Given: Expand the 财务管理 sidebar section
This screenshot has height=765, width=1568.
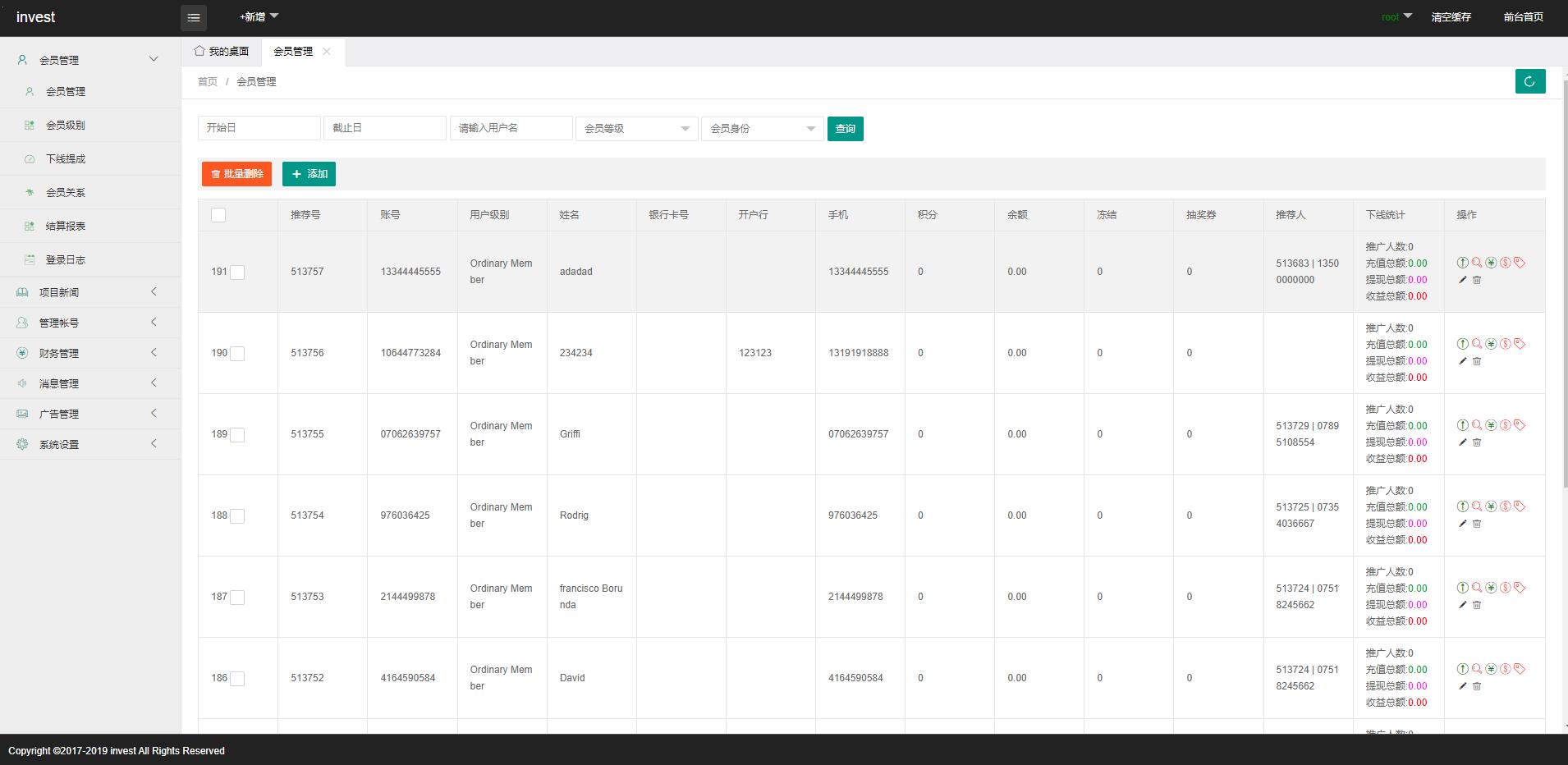Looking at the screenshot, I should tap(90, 353).
